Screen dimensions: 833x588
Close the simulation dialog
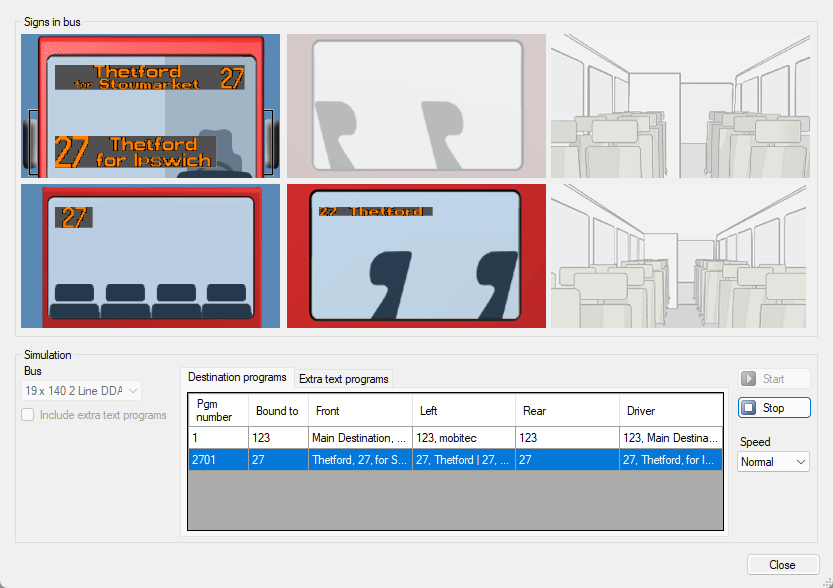[782, 565]
